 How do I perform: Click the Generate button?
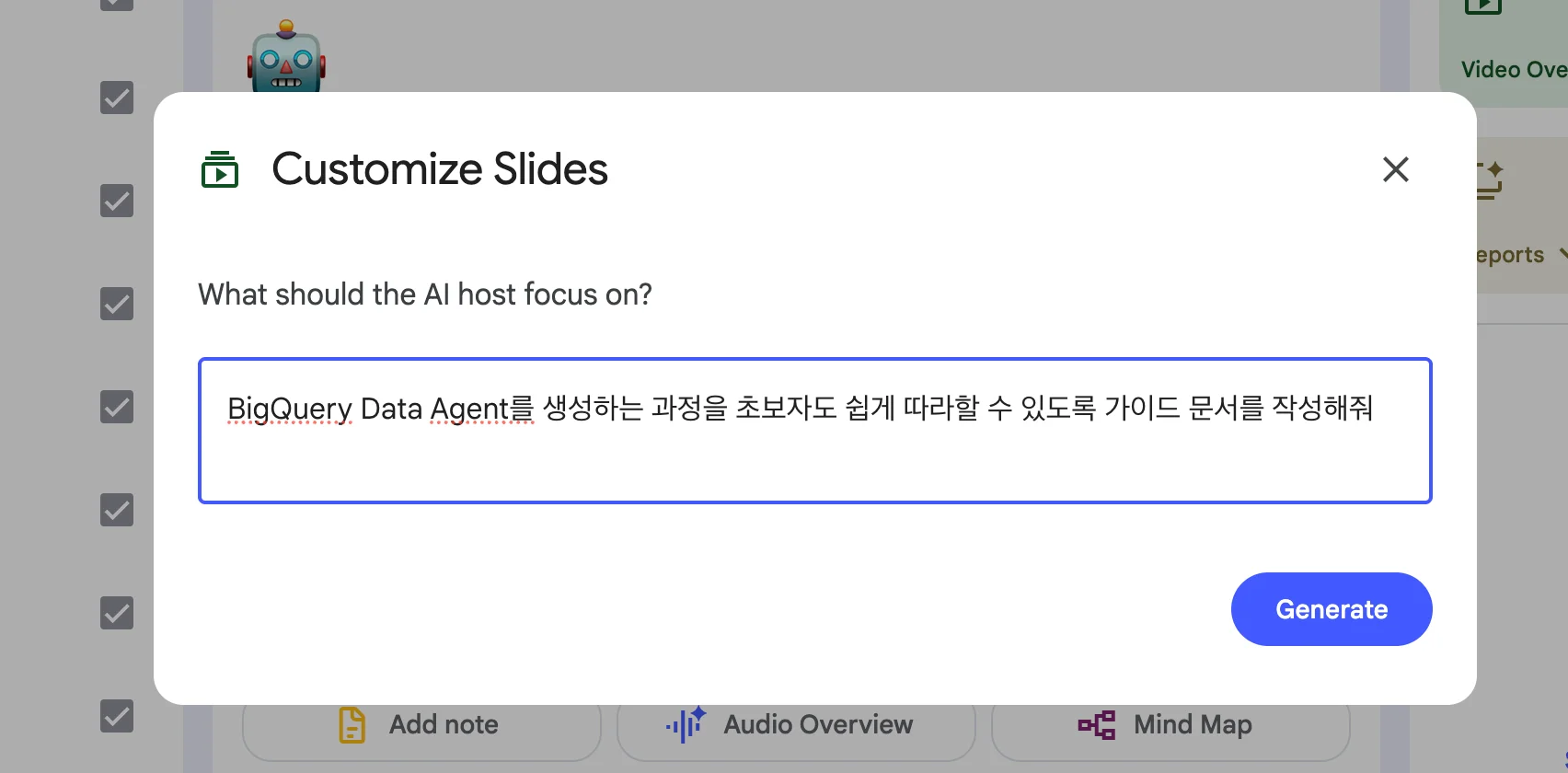click(x=1332, y=609)
